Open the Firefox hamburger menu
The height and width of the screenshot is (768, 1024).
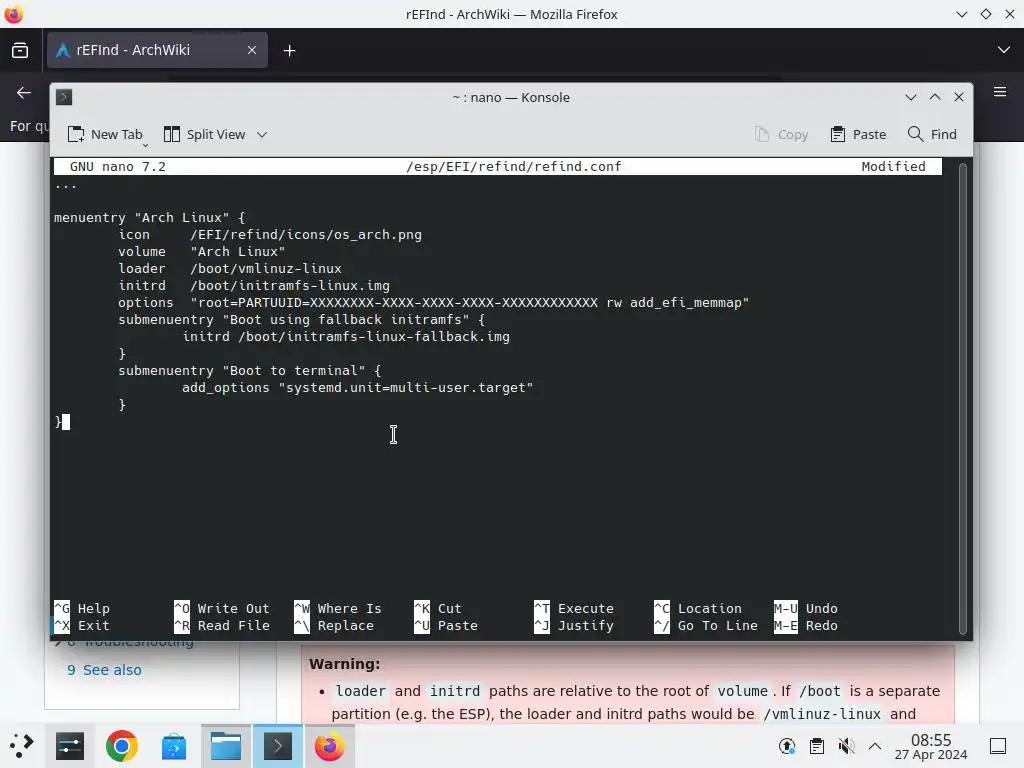coord(1000,92)
